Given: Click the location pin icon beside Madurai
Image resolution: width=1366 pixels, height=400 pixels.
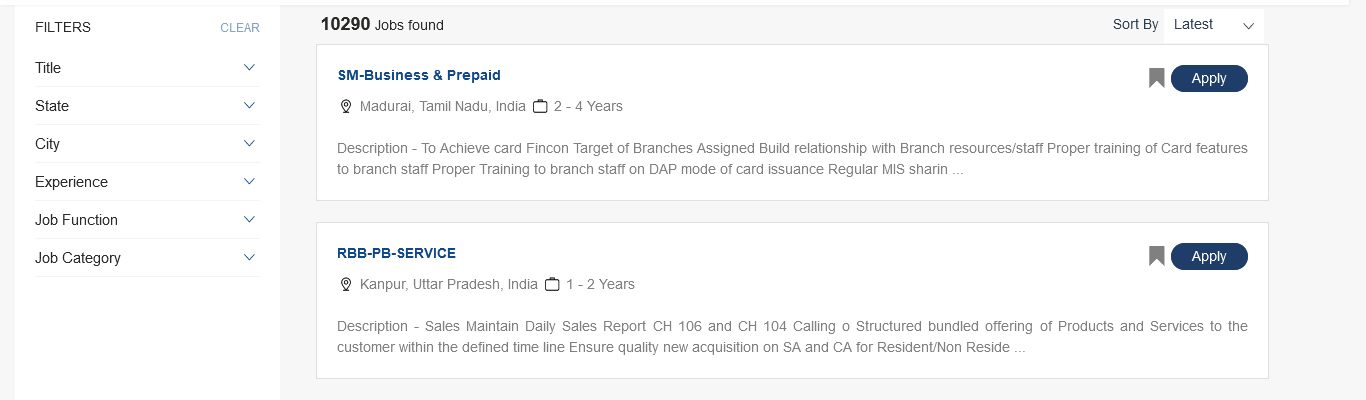Looking at the screenshot, I should pyautogui.click(x=346, y=106).
